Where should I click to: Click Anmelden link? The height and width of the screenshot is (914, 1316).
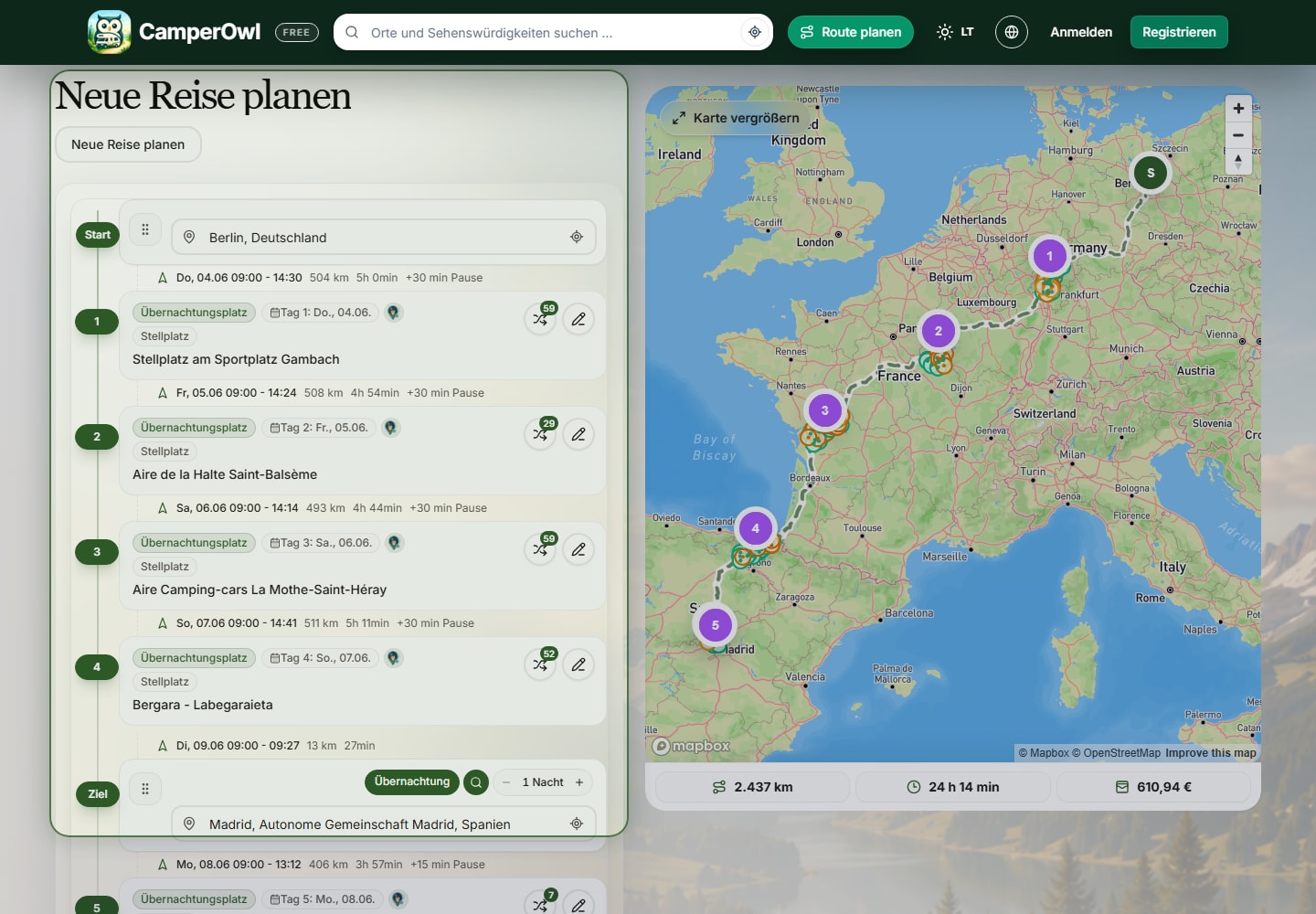pyautogui.click(x=1081, y=32)
